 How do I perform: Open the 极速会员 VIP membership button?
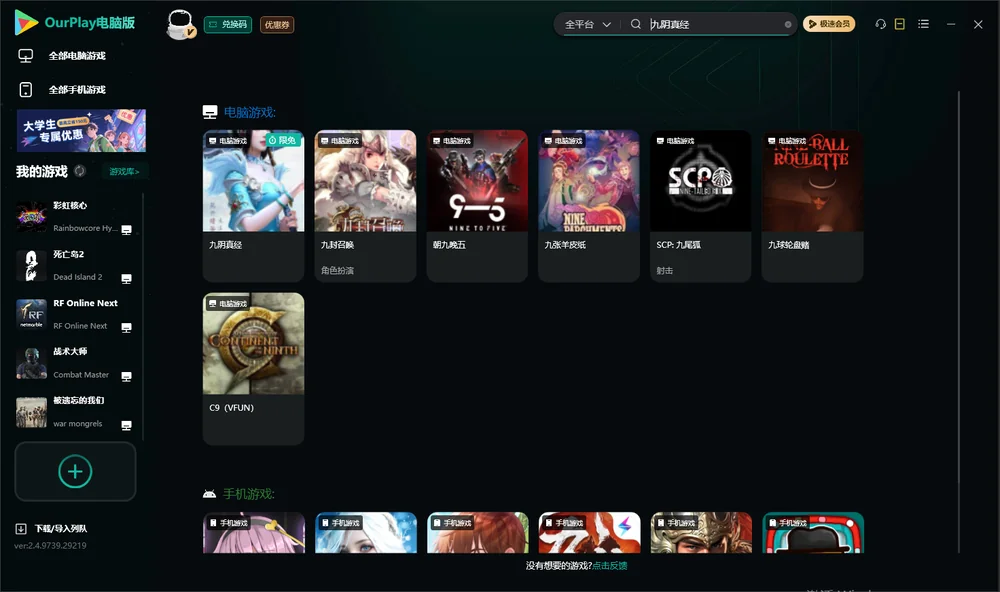click(x=828, y=24)
